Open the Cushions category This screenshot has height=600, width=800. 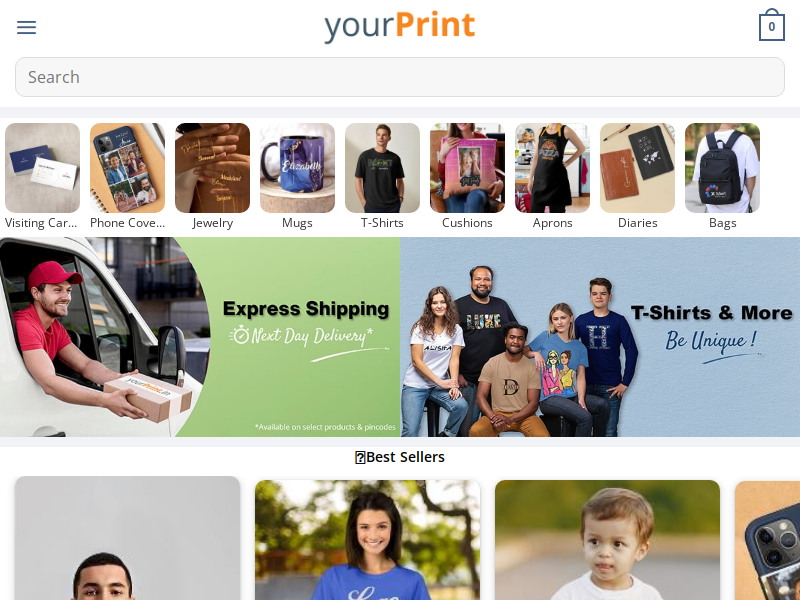[467, 177]
